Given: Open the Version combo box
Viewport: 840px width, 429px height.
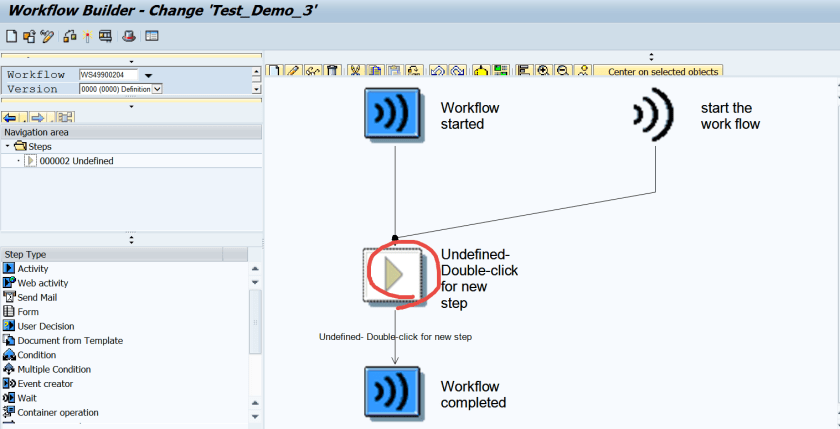Looking at the screenshot, I should click(x=121, y=89).
